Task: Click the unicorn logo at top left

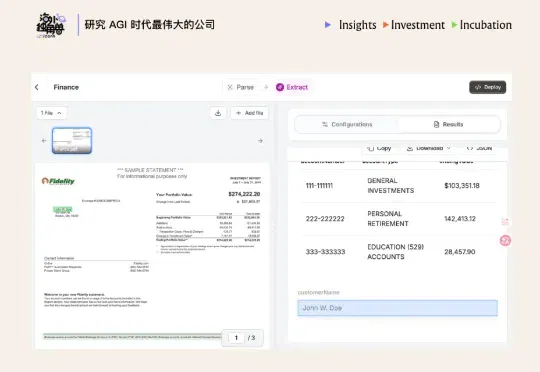Action: [x=51, y=25]
